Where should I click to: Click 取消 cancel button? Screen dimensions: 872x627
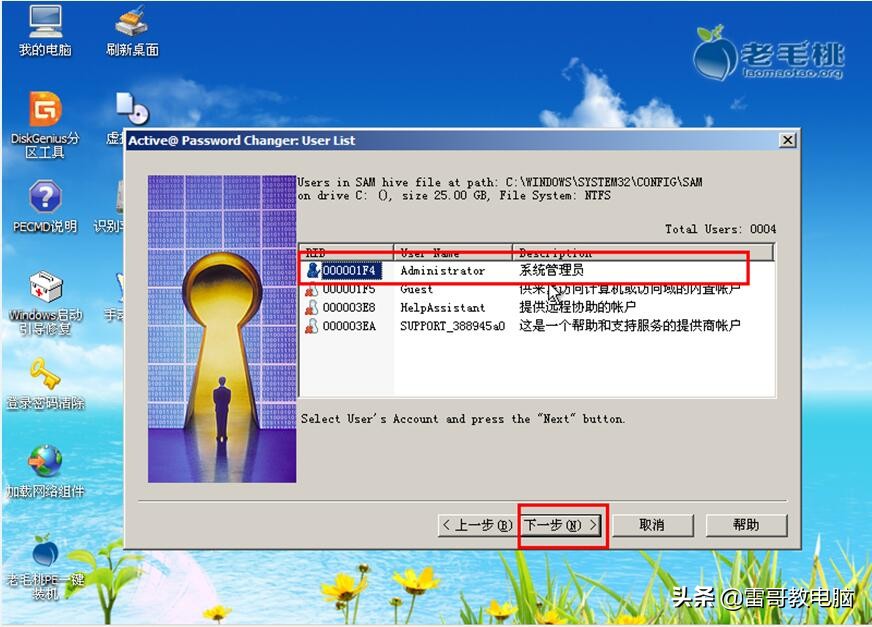point(652,525)
